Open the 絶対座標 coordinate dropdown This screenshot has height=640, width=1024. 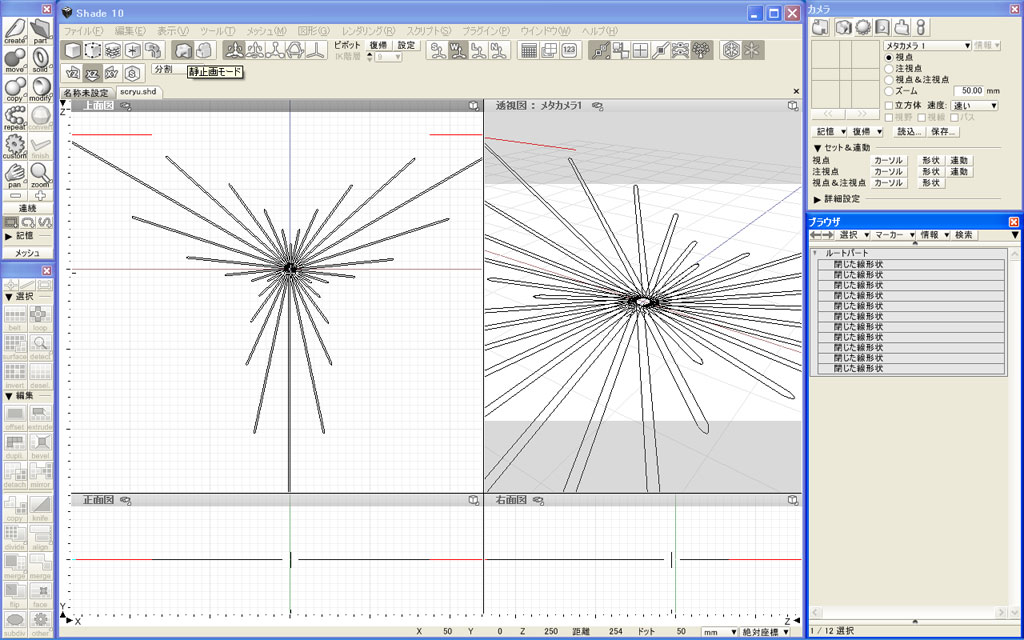click(x=764, y=632)
